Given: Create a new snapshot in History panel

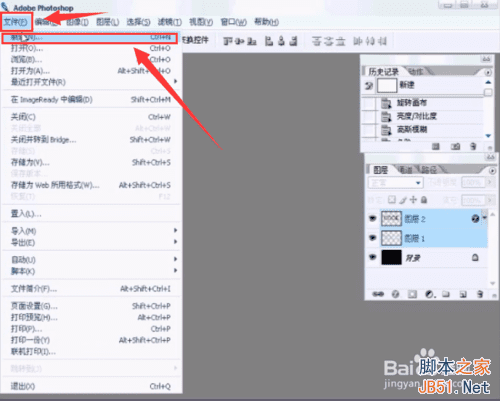Looking at the screenshot, I should (x=456, y=146).
